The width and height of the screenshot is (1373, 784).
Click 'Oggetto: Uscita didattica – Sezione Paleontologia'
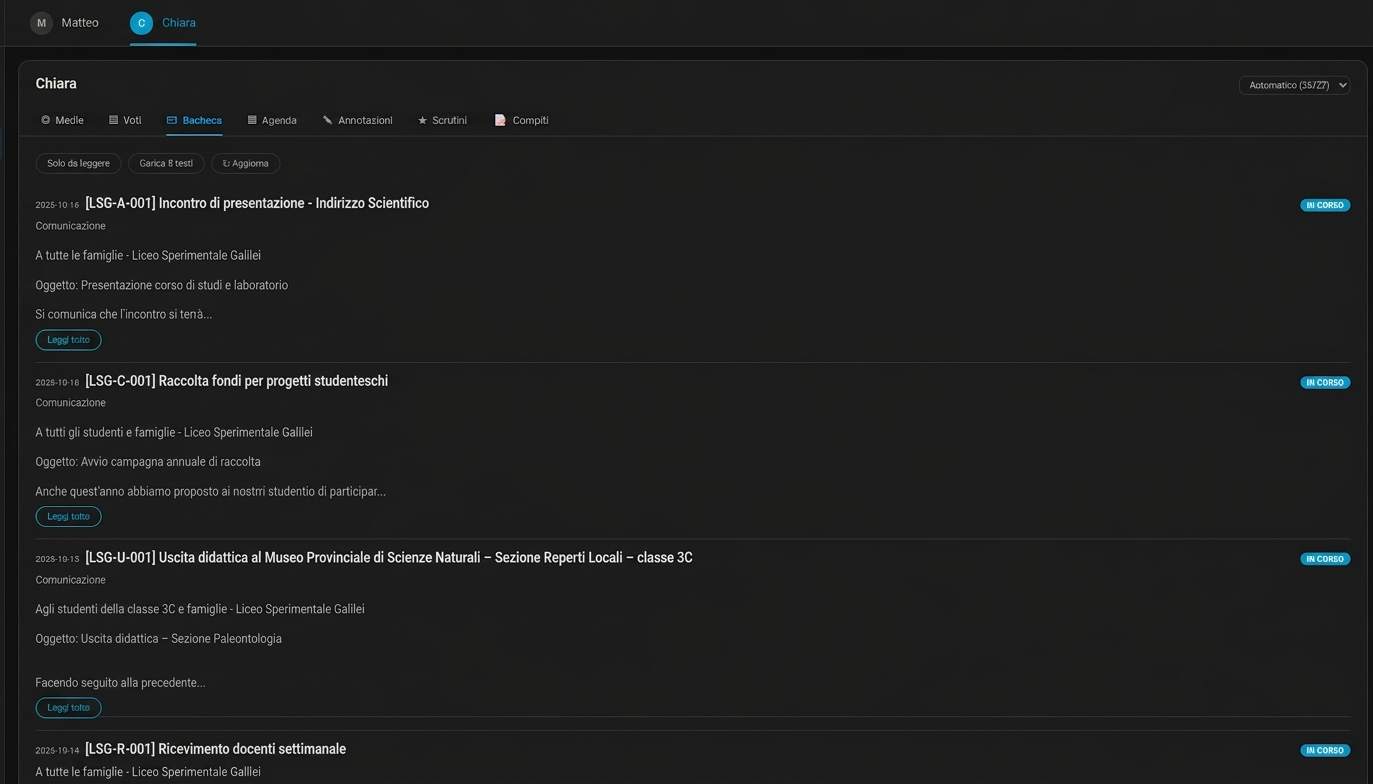(159, 639)
